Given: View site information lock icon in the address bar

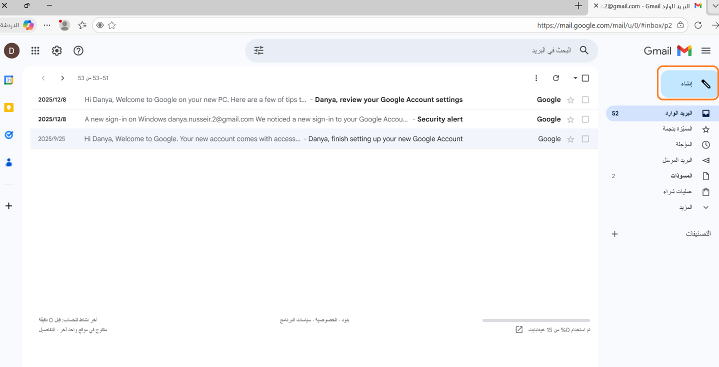Looking at the screenshot, I should click(x=680, y=25).
